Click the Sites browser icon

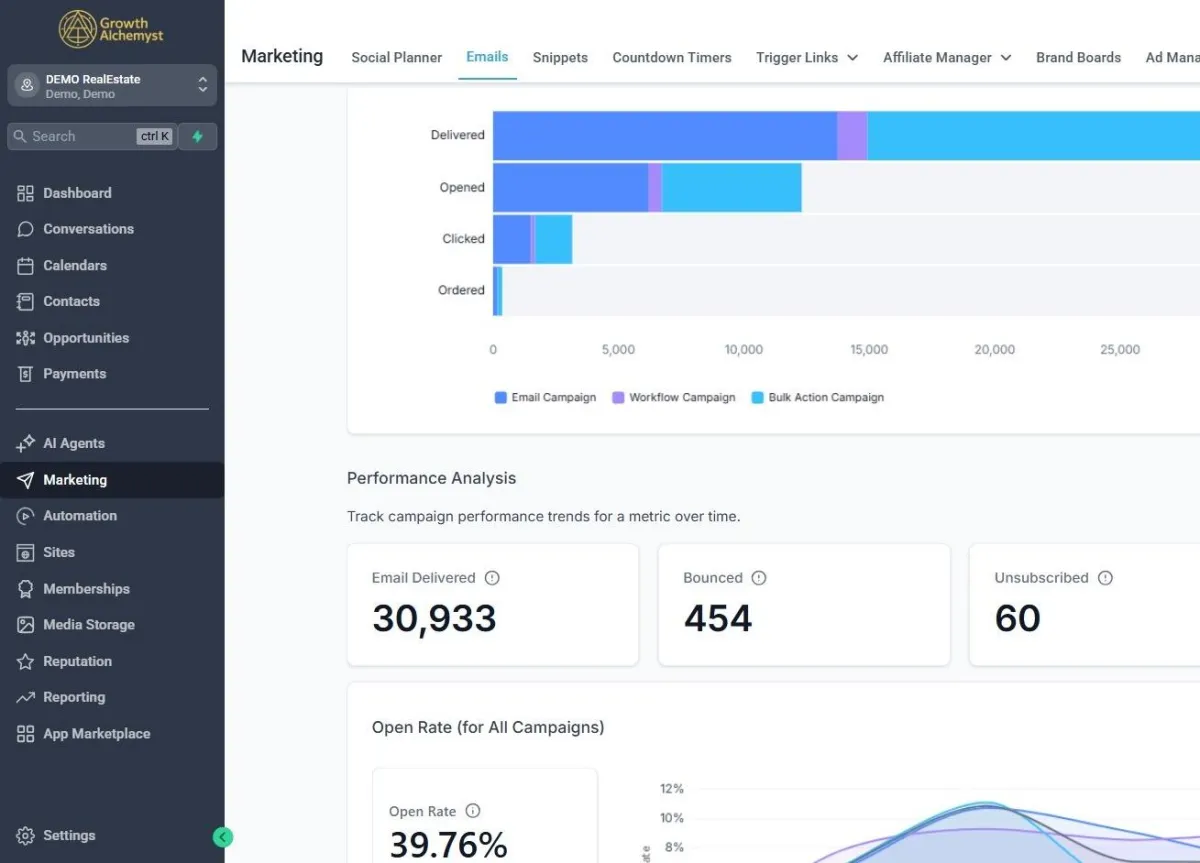click(26, 552)
